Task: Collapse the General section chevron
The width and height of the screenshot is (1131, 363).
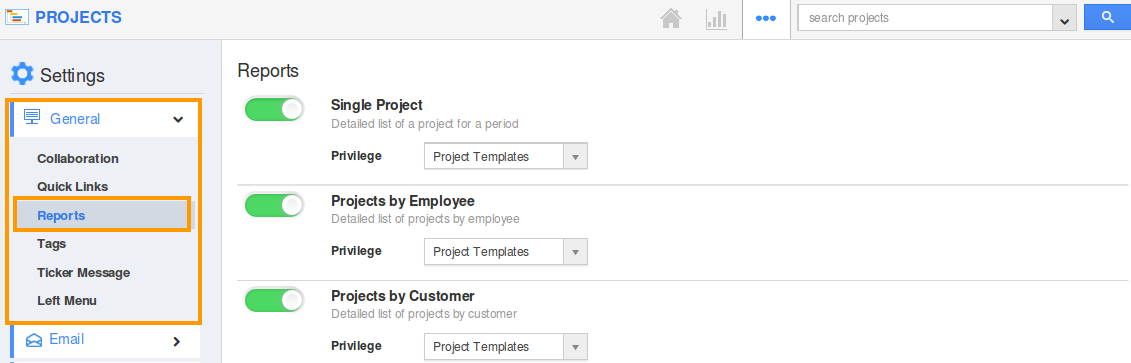Action: [178, 119]
